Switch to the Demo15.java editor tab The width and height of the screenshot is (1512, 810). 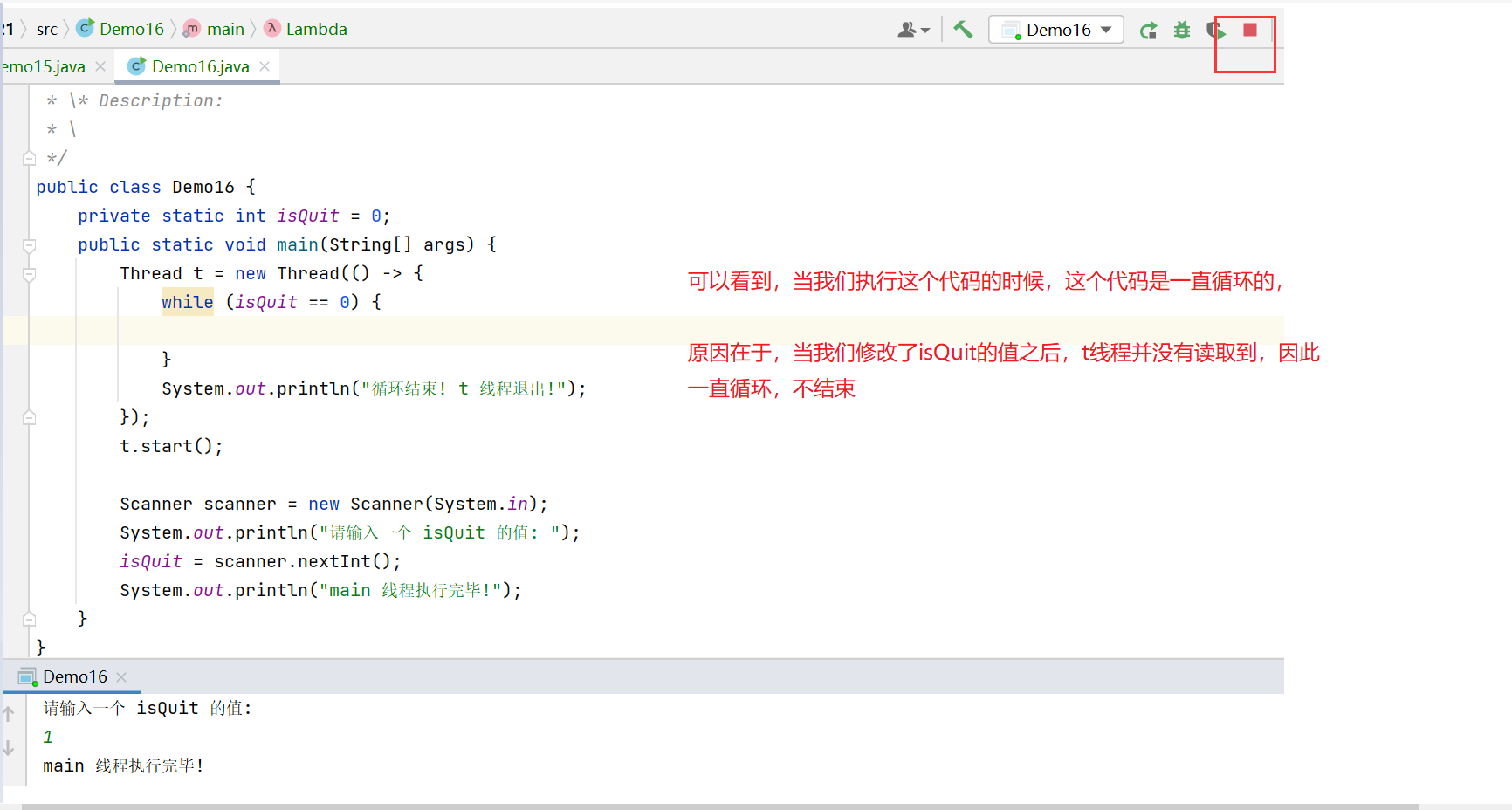44,66
